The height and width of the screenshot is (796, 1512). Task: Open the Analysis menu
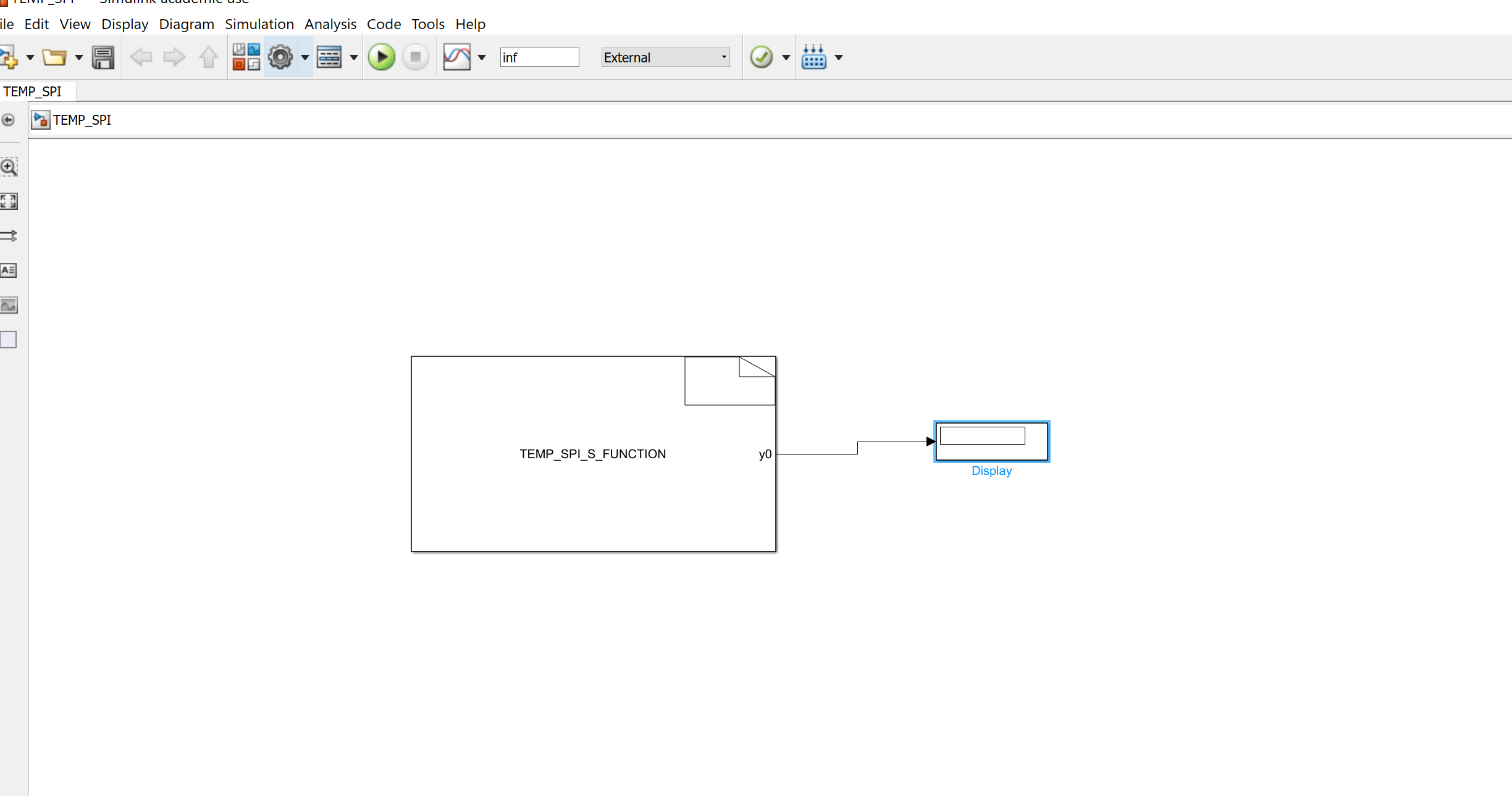click(x=330, y=24)
